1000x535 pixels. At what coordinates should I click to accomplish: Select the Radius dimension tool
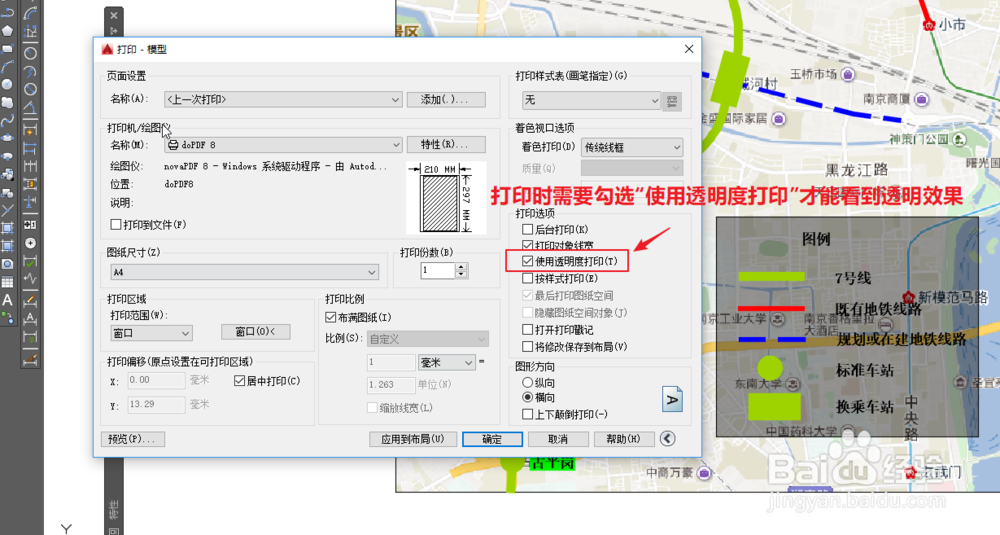[30, 54]
